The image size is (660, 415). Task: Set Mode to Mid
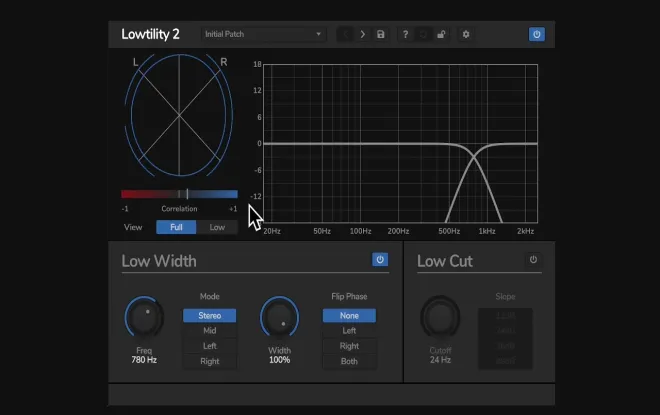coord(210,331)
